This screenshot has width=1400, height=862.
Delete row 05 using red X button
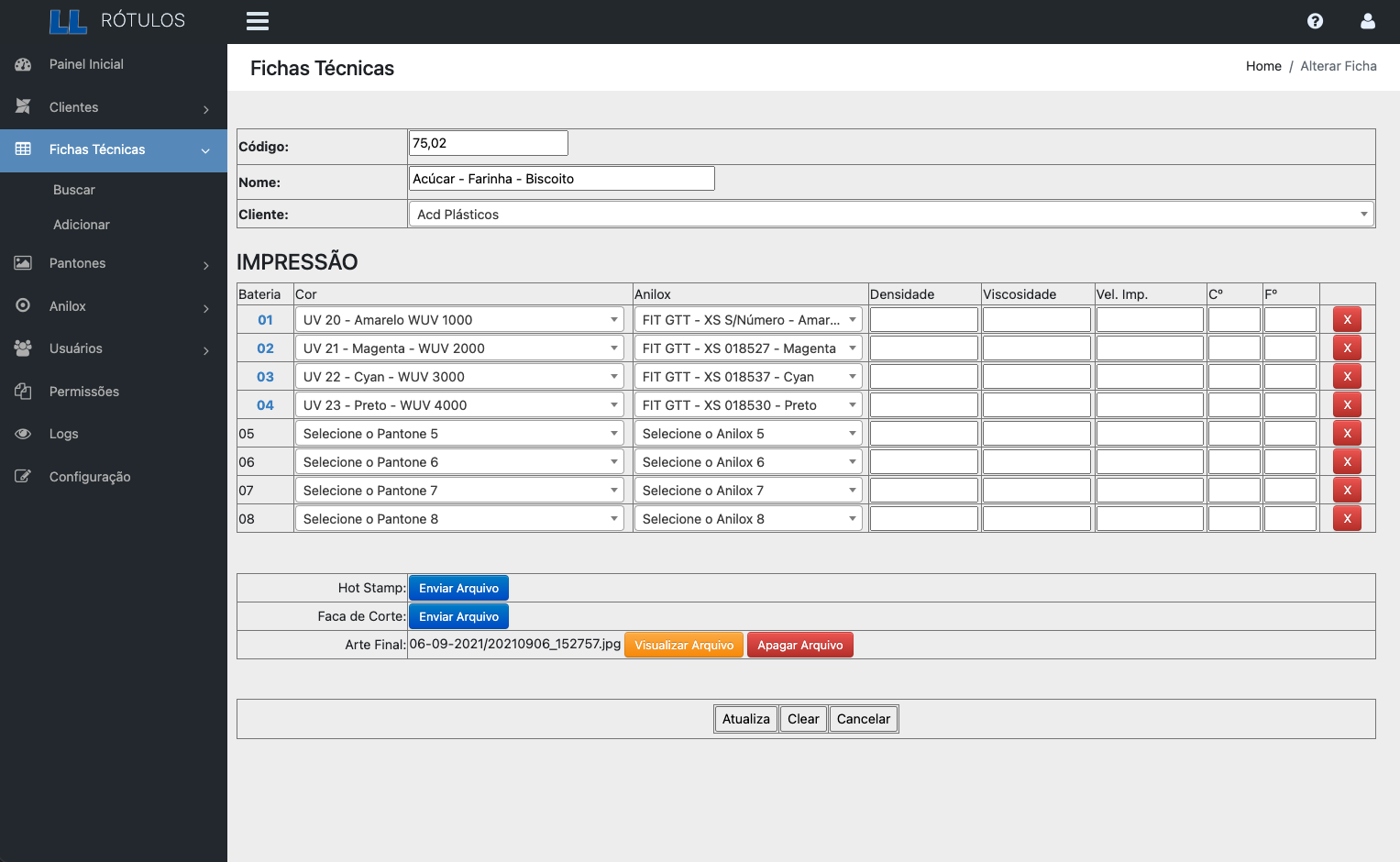(x=1346, y=433)
